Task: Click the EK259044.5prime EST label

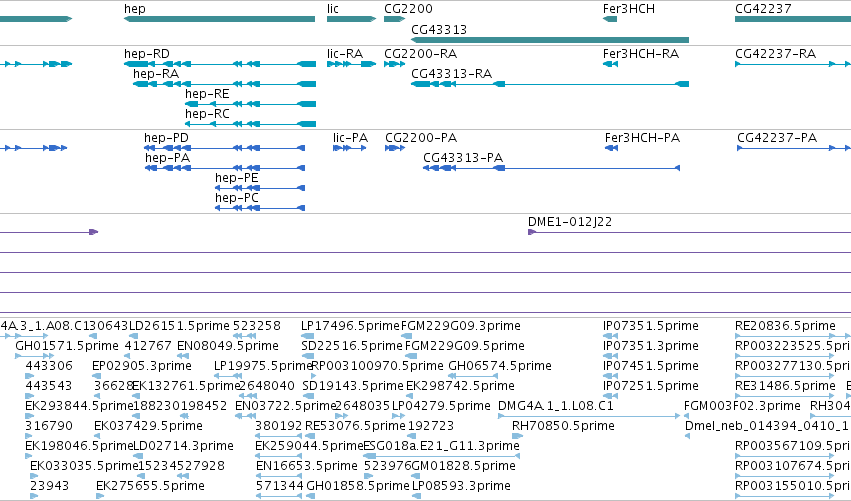Action: coord(309,446)
